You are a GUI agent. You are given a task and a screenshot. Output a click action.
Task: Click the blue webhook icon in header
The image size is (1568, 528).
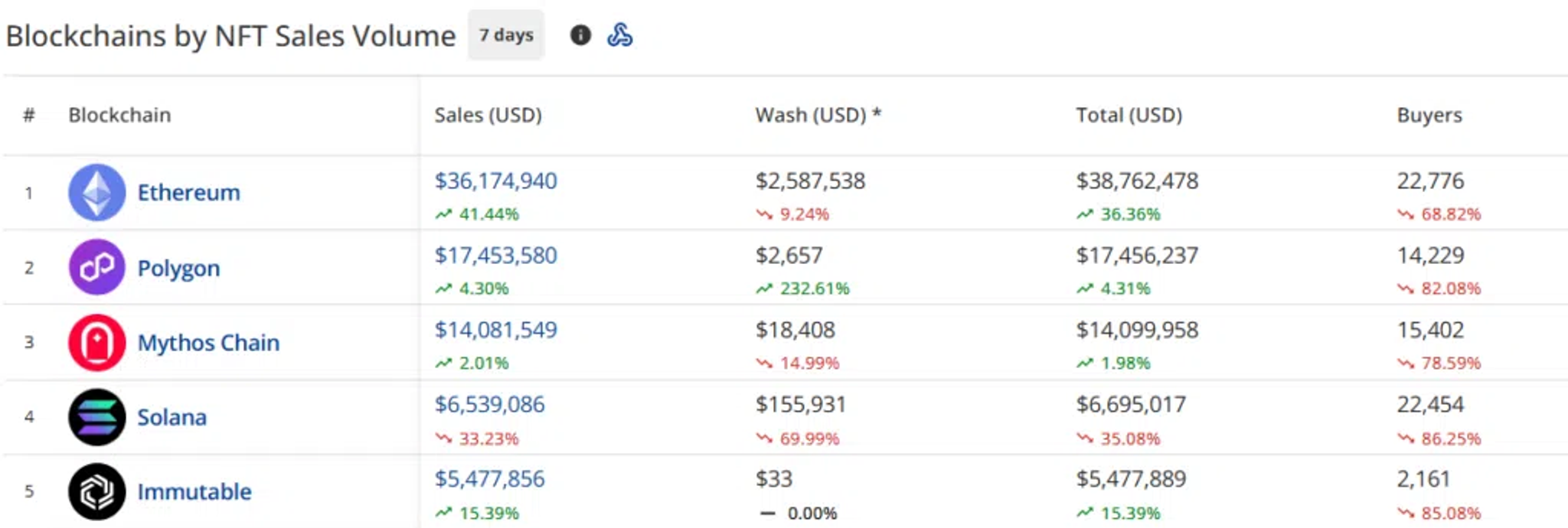[x=620, y=35]
